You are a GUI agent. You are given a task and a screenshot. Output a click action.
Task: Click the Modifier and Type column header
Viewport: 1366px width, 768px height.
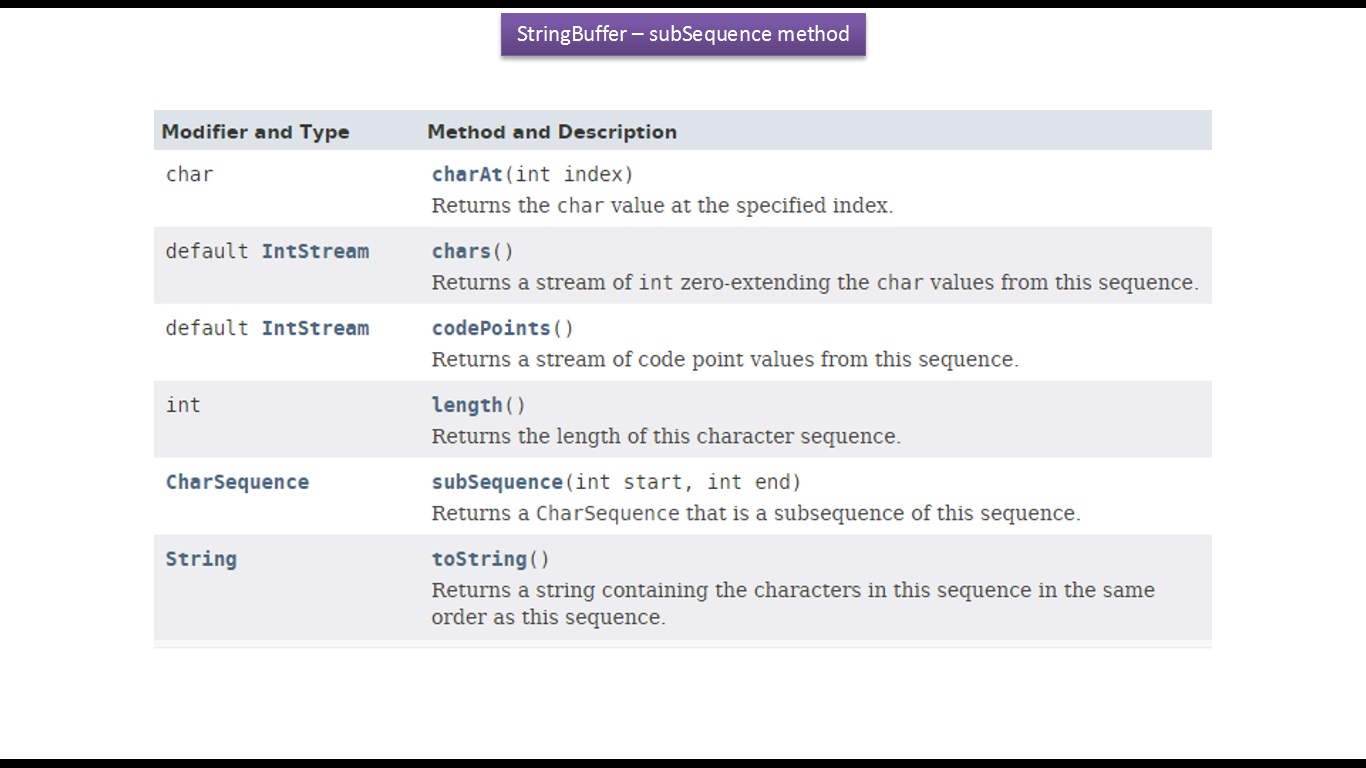point(255,132)
